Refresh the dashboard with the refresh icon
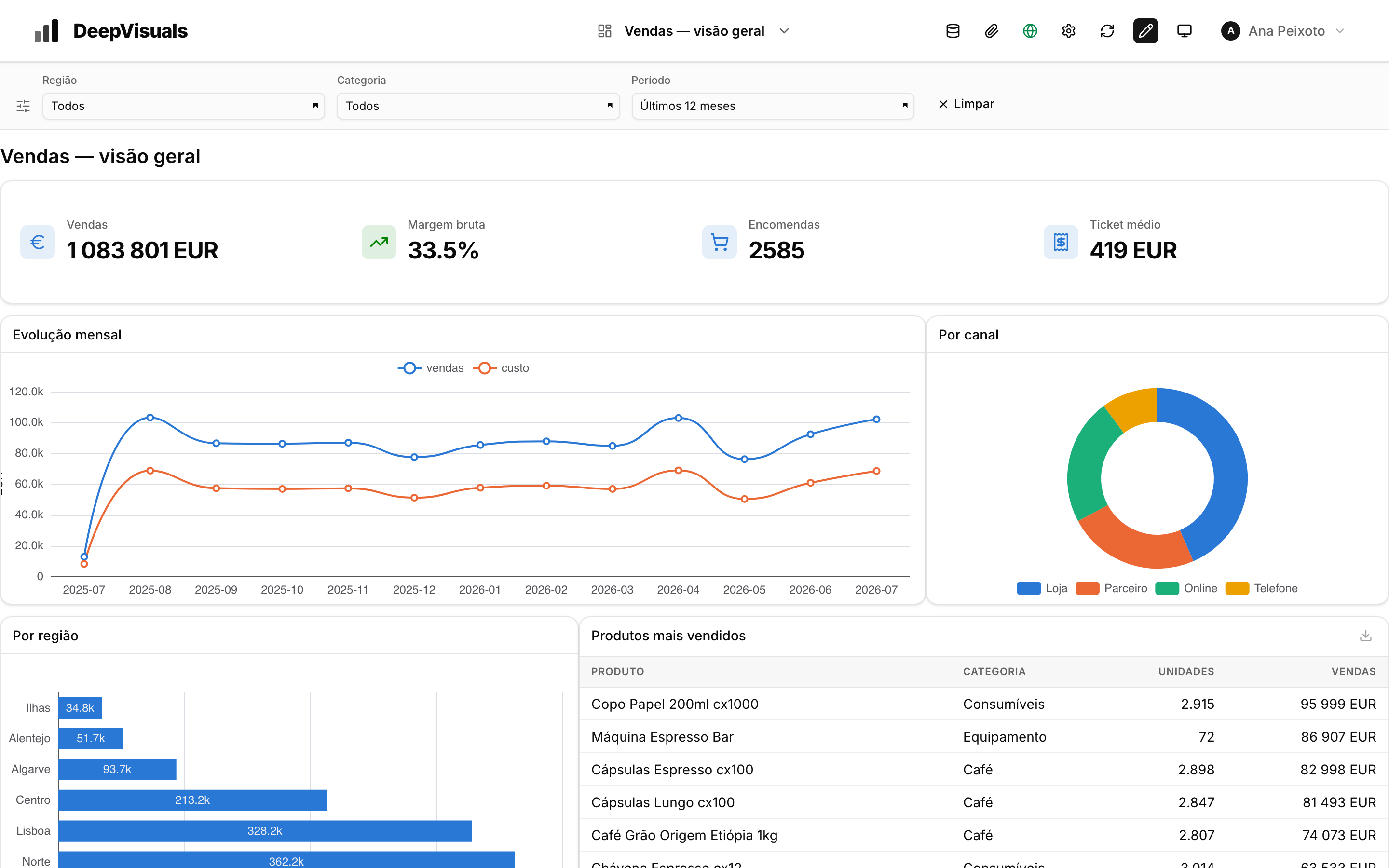 (1107, 31)
